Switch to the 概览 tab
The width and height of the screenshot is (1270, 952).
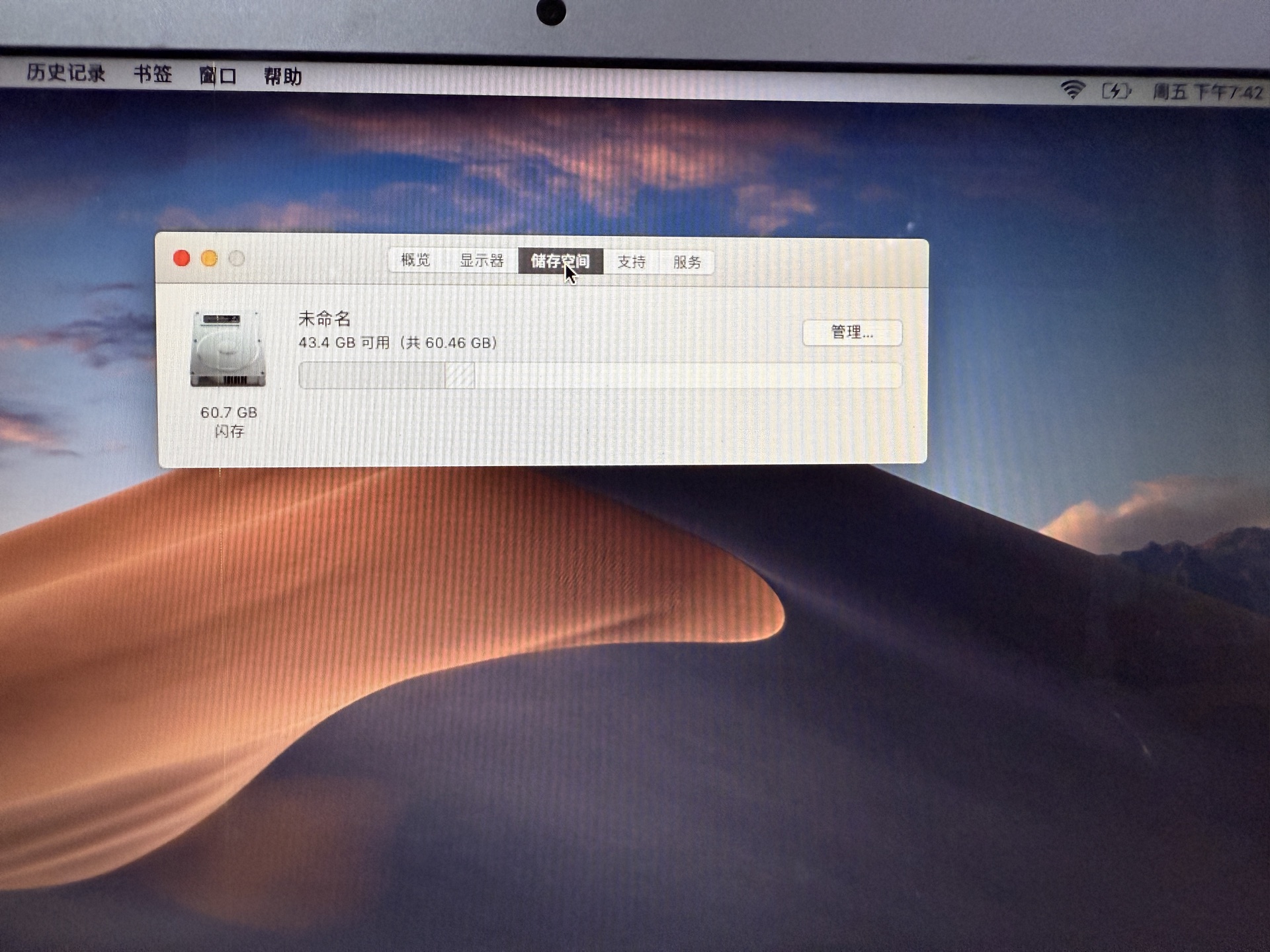[416, 260]
